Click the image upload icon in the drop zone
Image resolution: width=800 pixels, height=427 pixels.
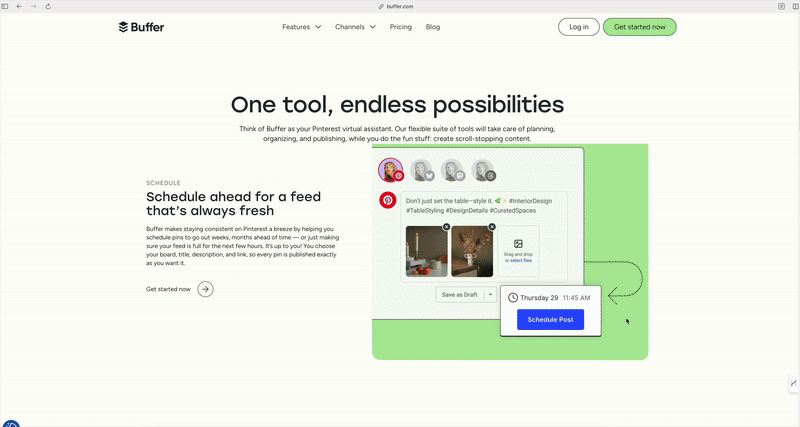click(x=518, y=244)
